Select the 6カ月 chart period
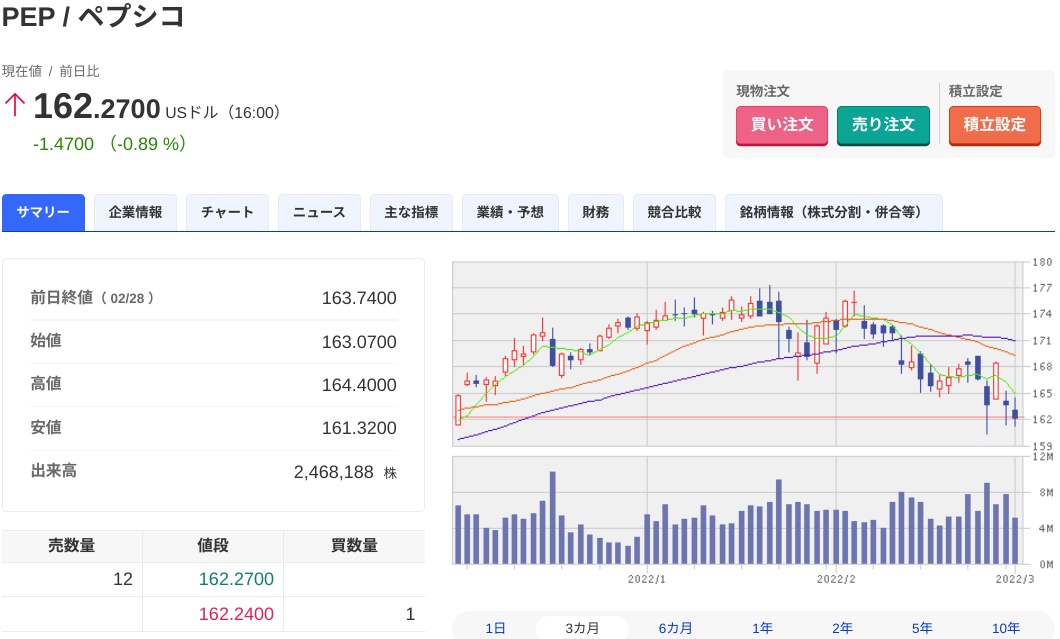1060x639 pixels. click(675, 628)
